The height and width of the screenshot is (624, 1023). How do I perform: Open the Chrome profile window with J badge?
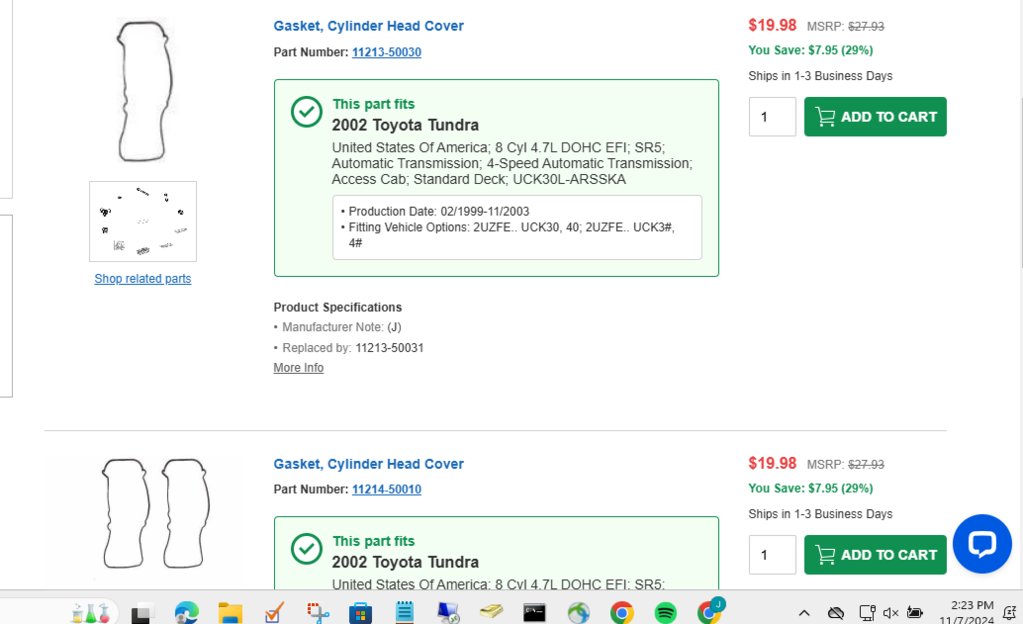pos(710,611)
